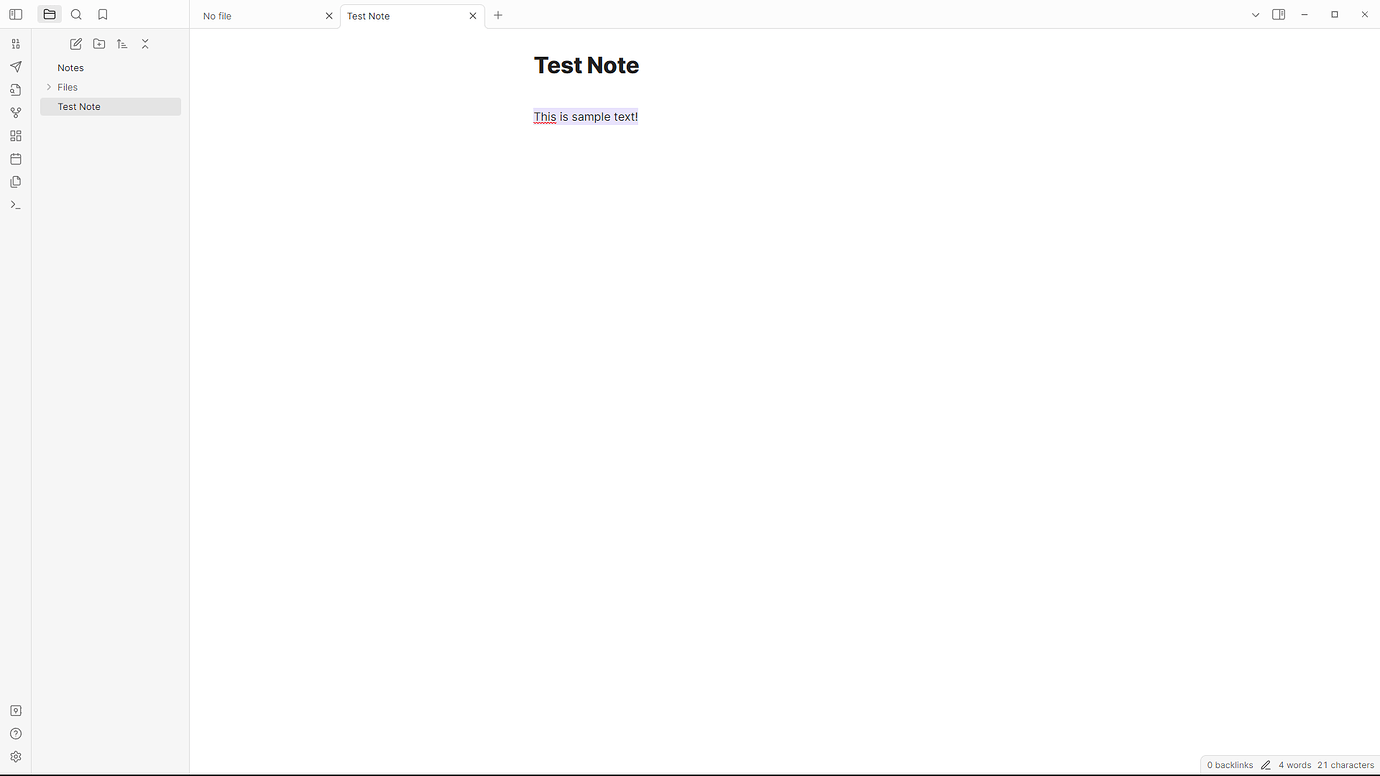Collapse all folders in file explorer
This screenshot has height=776, width=1380.
point(145,44)
